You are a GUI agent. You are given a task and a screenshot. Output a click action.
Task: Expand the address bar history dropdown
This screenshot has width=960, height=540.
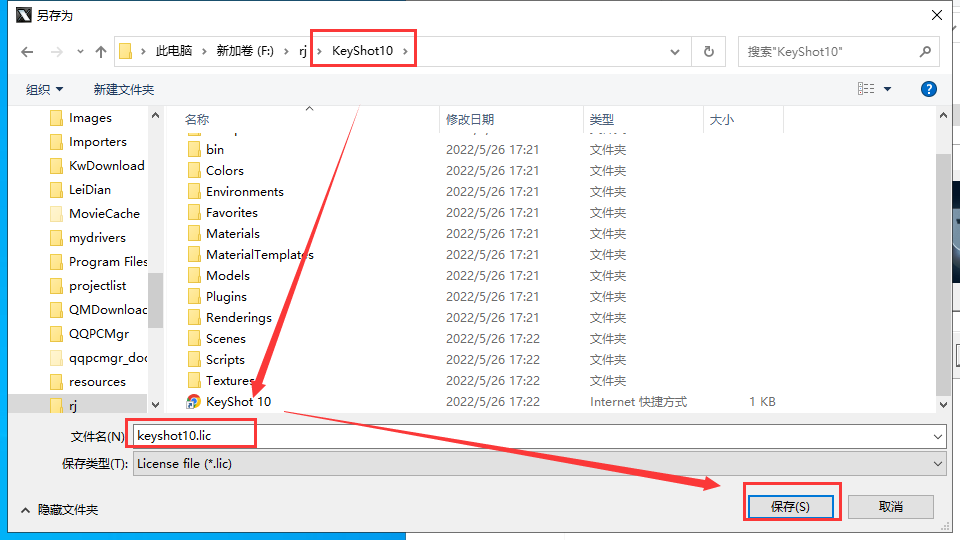(675, 52)
